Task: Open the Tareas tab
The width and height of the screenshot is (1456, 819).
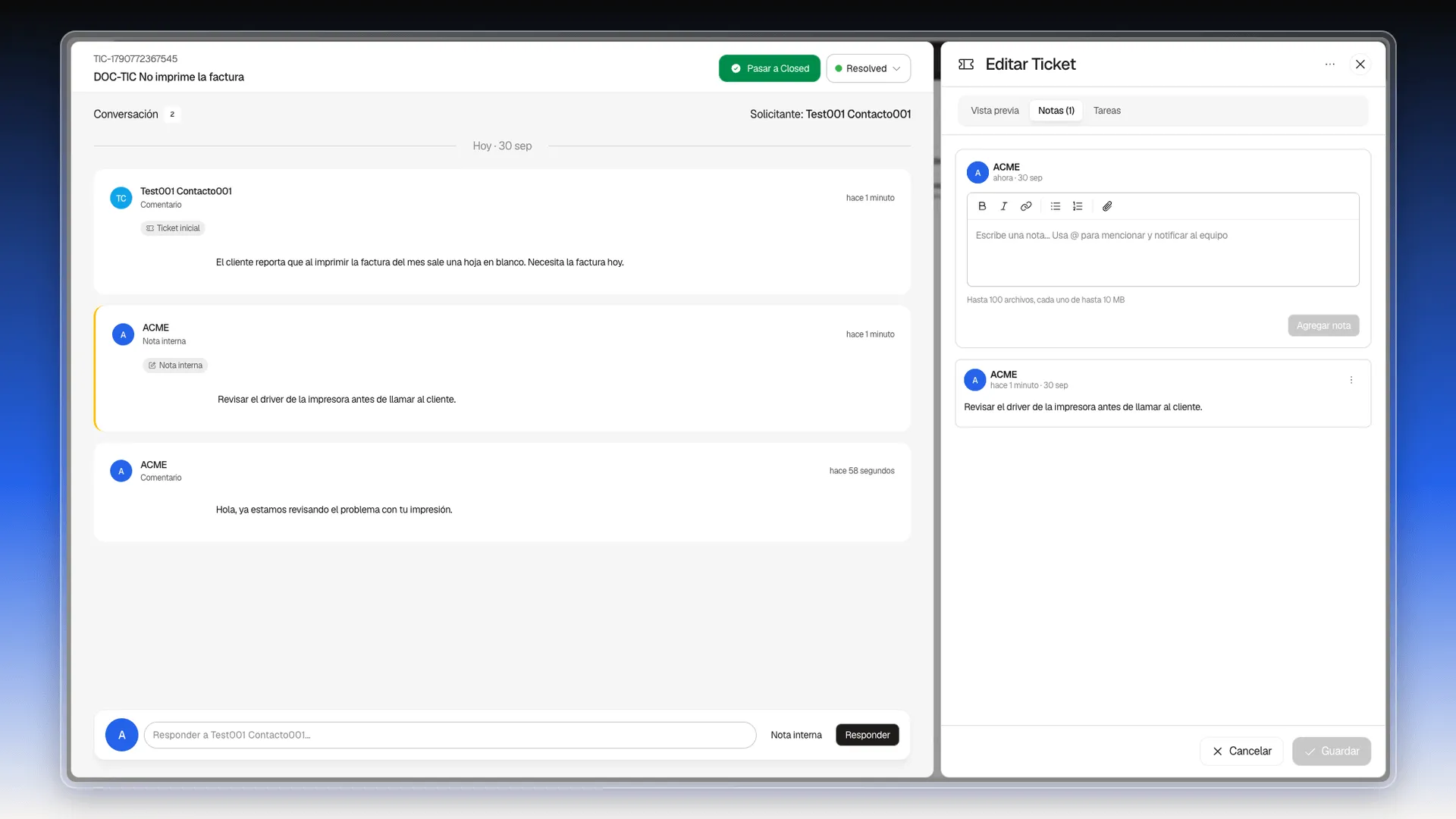Action: click(x=1107, y=111)
